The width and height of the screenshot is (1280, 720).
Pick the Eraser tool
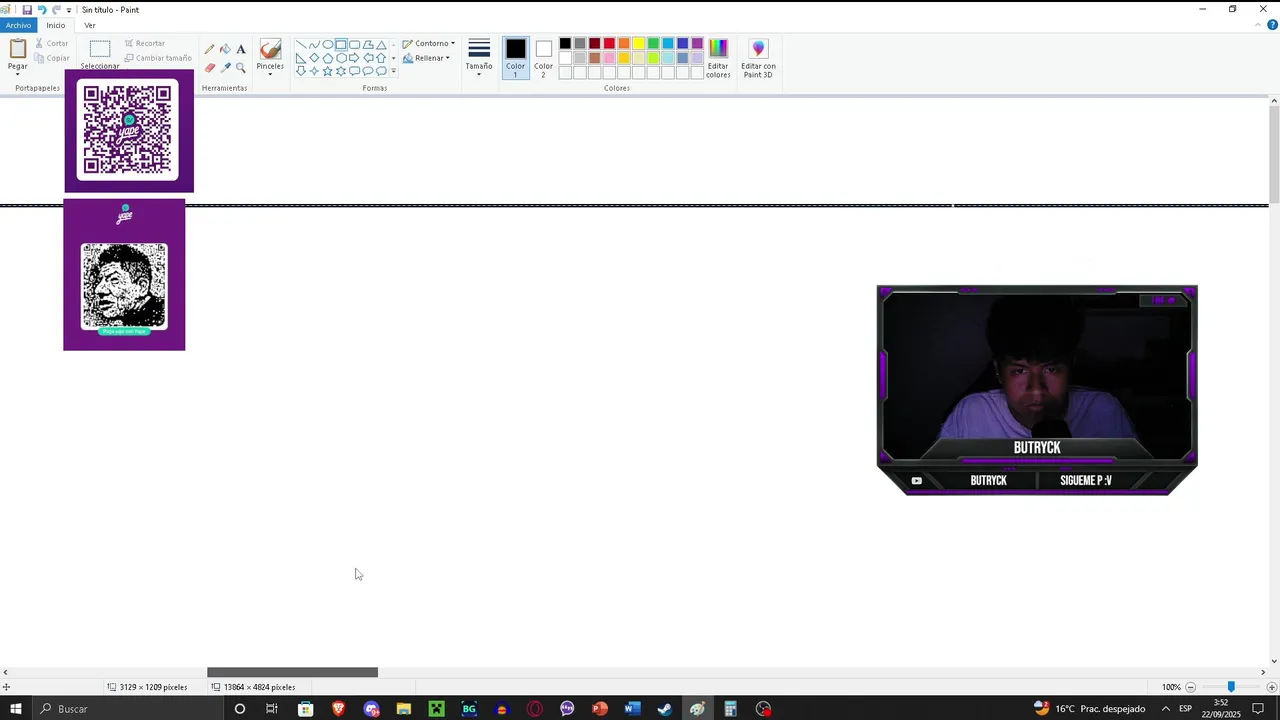point(209,67)
